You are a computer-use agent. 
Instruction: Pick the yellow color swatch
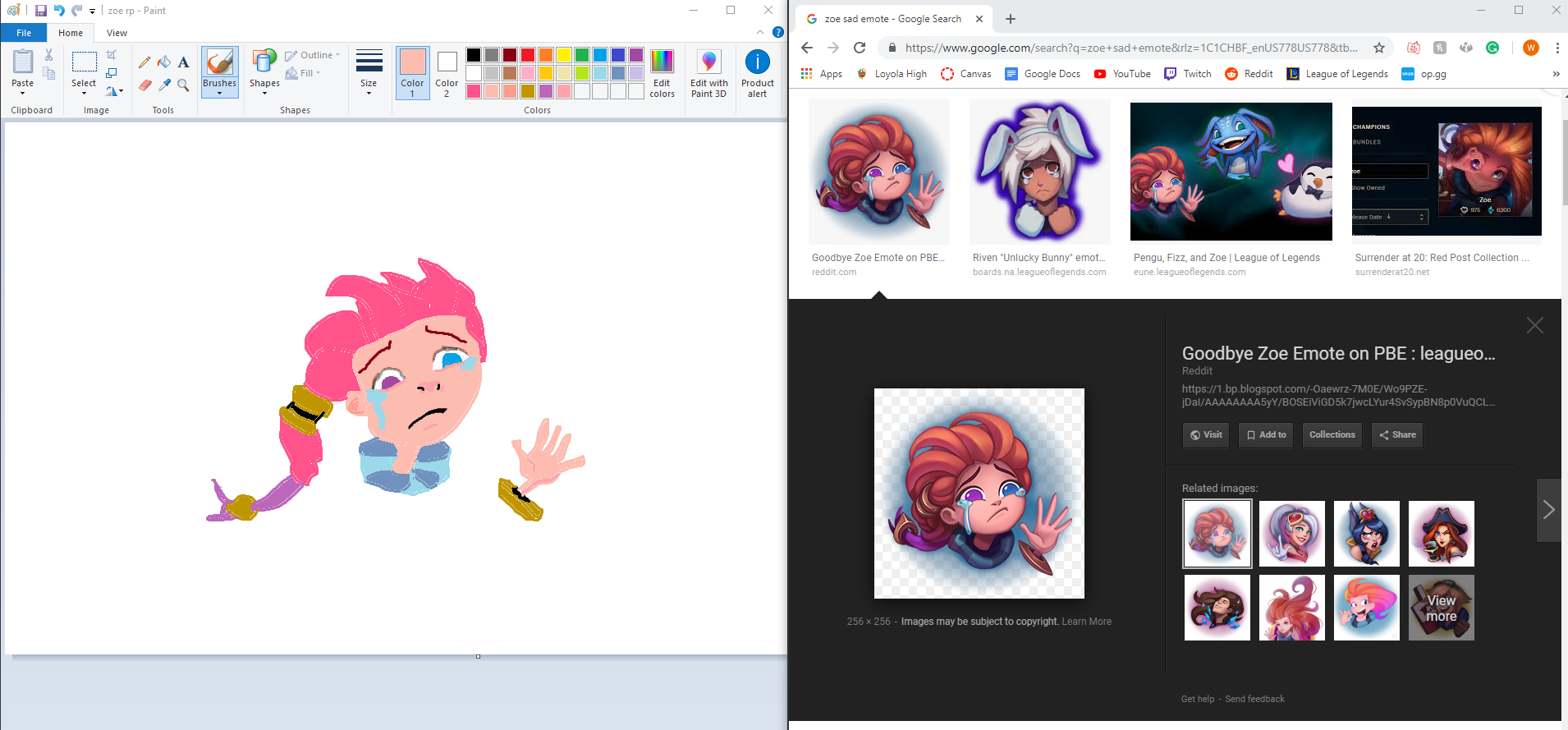click(564, 55)
